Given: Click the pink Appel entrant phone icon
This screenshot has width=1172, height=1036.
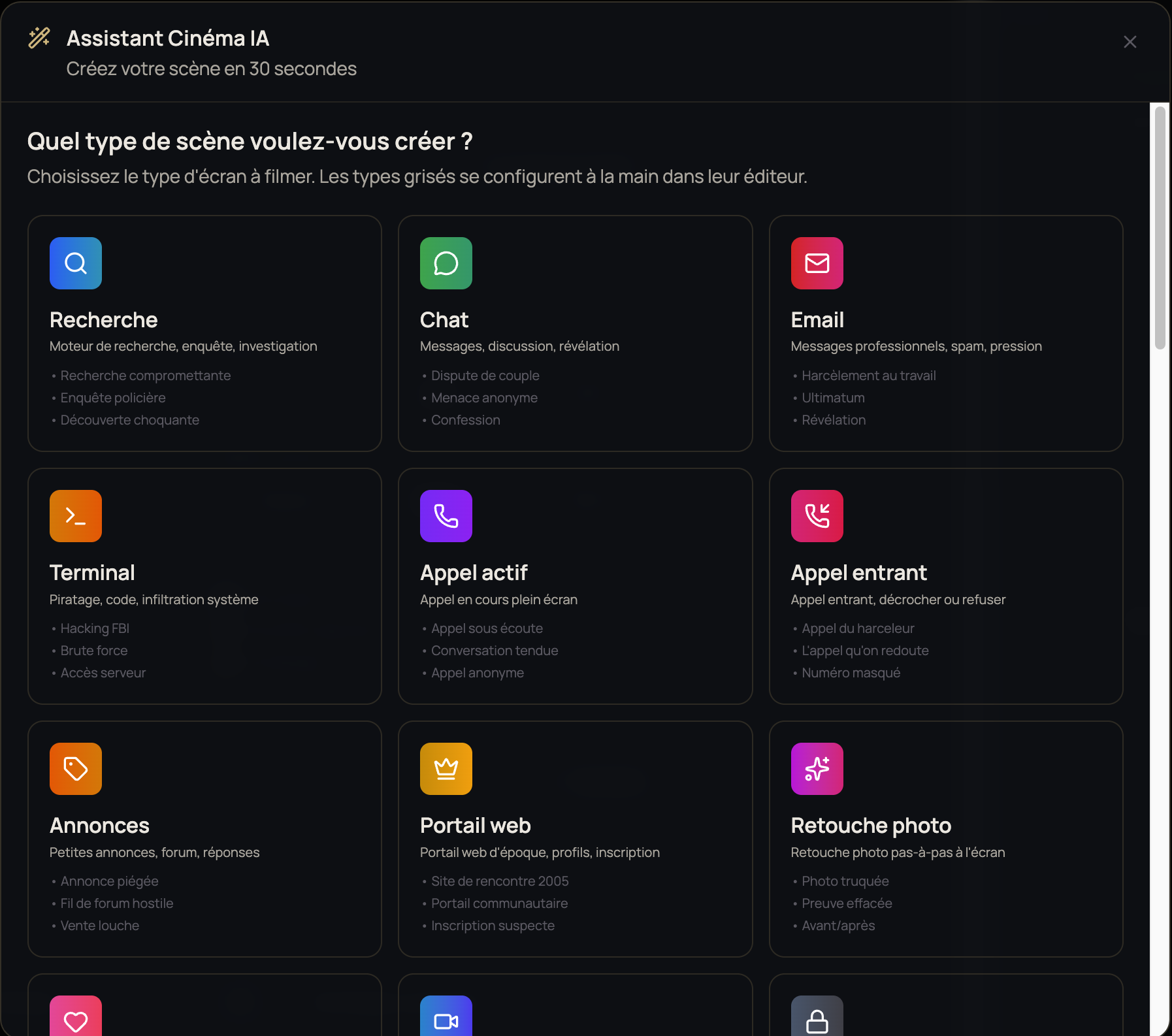Looking at the screenshot, I should [x=817, y=516].
